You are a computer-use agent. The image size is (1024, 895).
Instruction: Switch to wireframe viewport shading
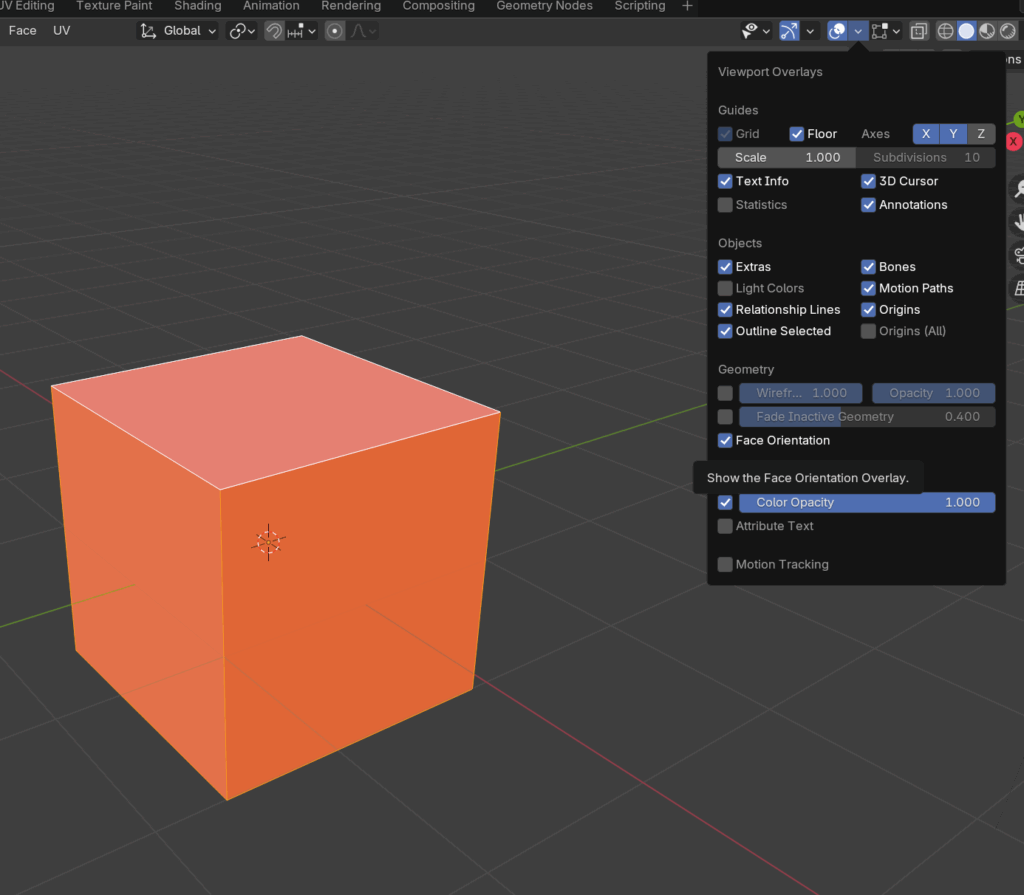click(x=945, y=31)
